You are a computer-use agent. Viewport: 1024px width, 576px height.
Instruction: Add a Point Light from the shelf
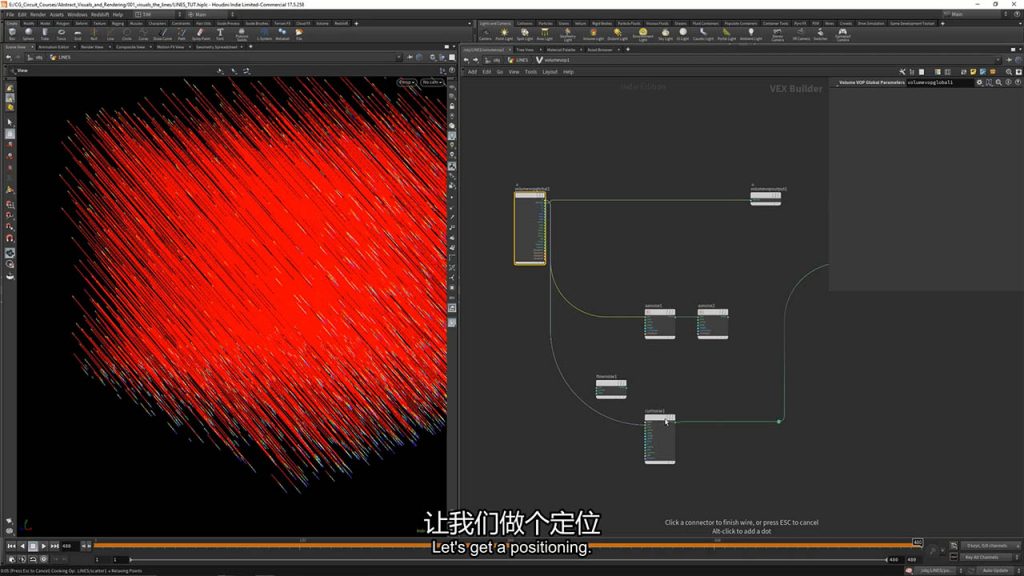pyautogui.click(x=504, y=34)
